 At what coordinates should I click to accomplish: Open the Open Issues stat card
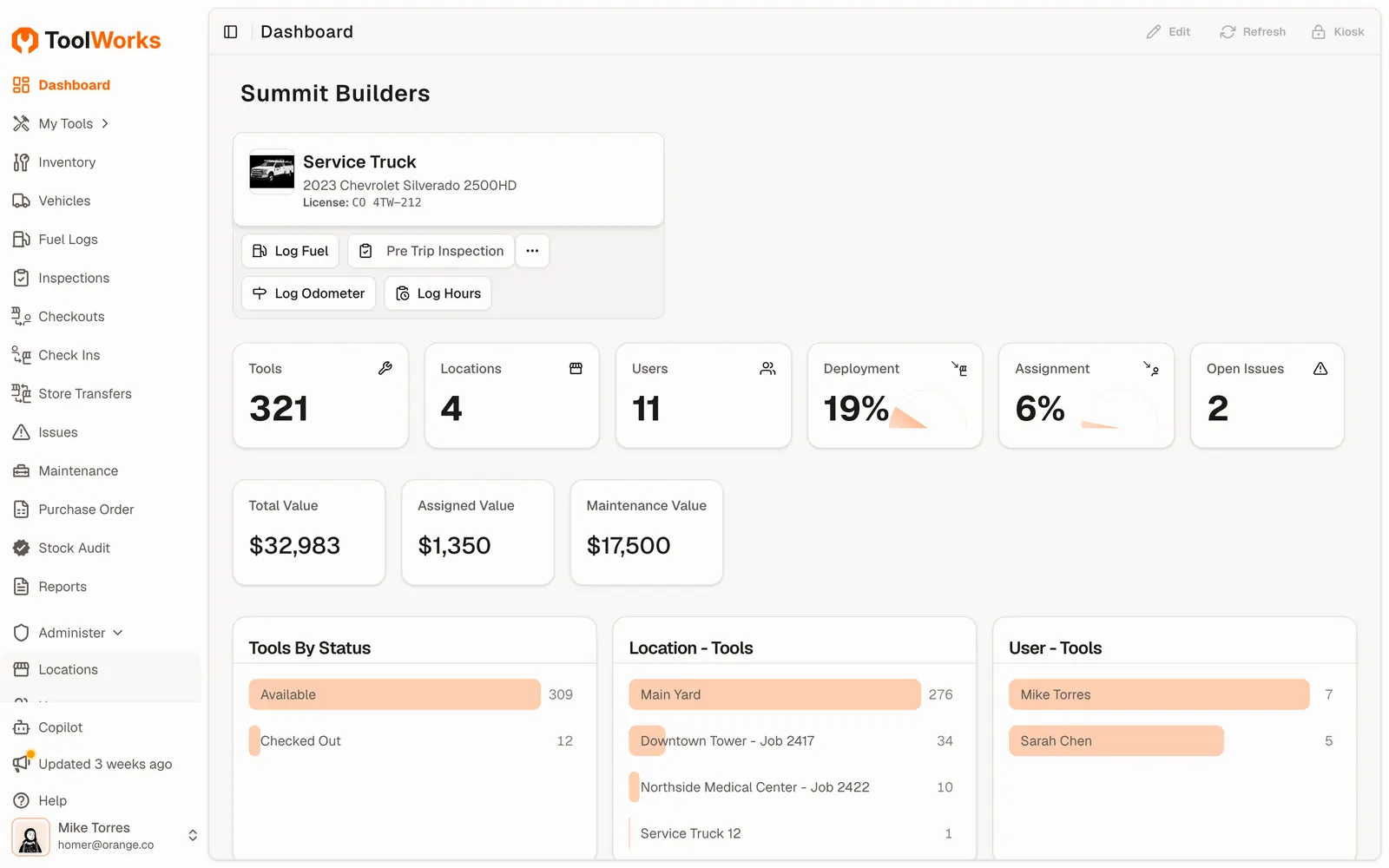(x=1267, y=396)
